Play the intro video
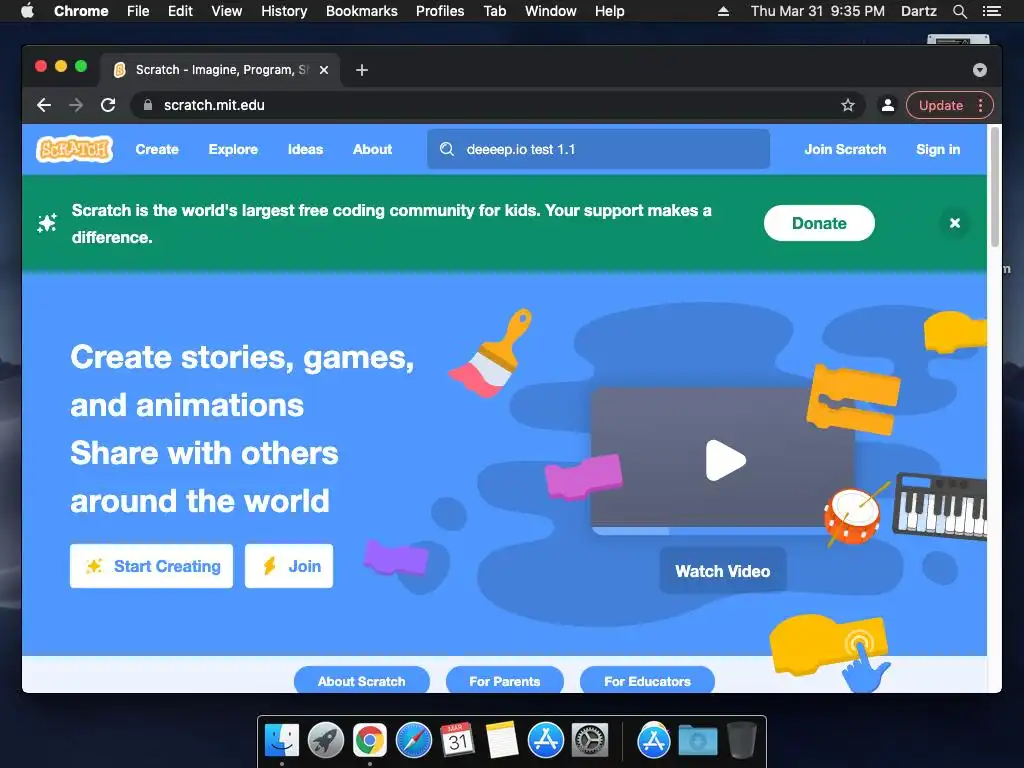Screen dimensions: 1024x768 [x=725, y=460]
